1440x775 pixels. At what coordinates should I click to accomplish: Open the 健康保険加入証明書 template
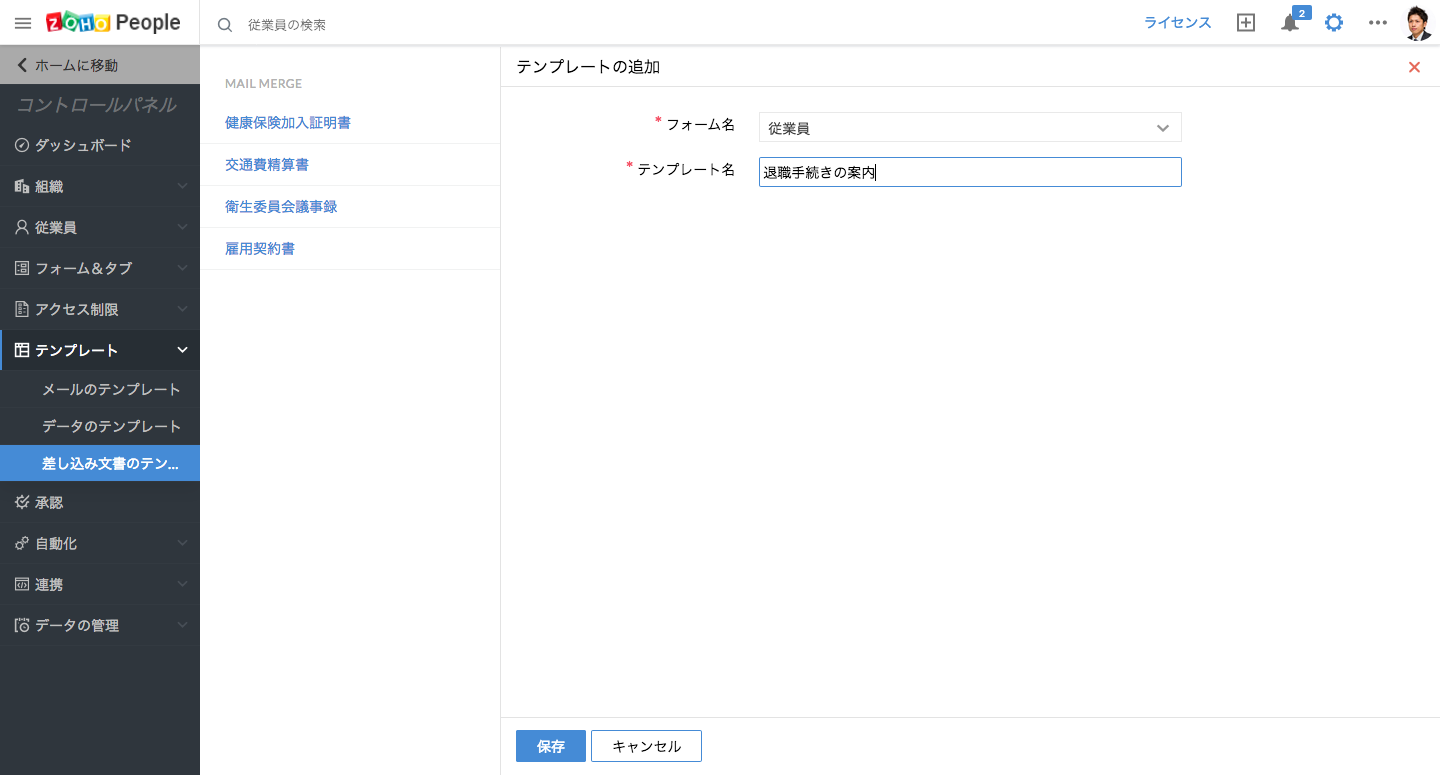pos(288,123)
